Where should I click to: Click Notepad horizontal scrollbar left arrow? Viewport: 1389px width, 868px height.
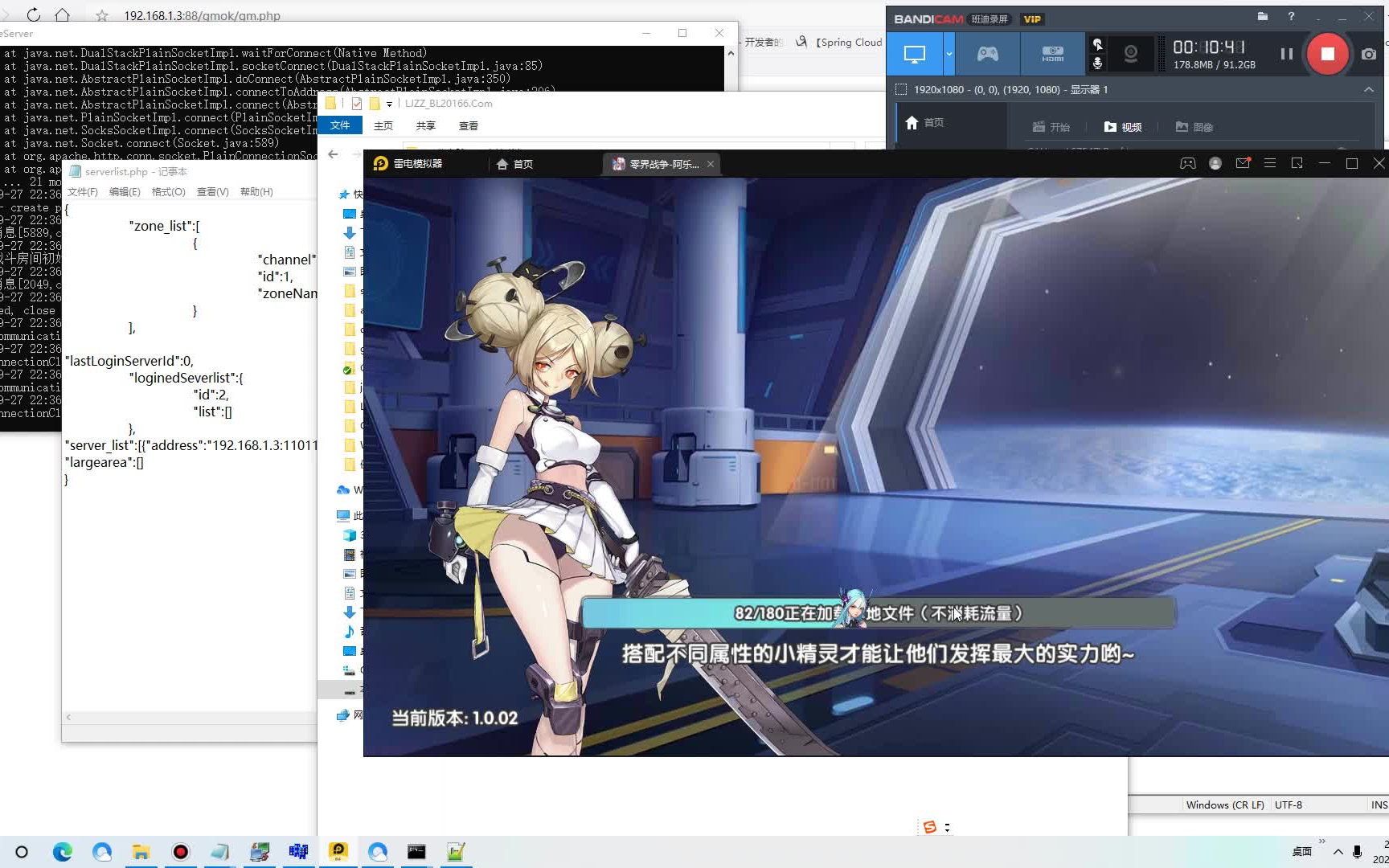68,717
